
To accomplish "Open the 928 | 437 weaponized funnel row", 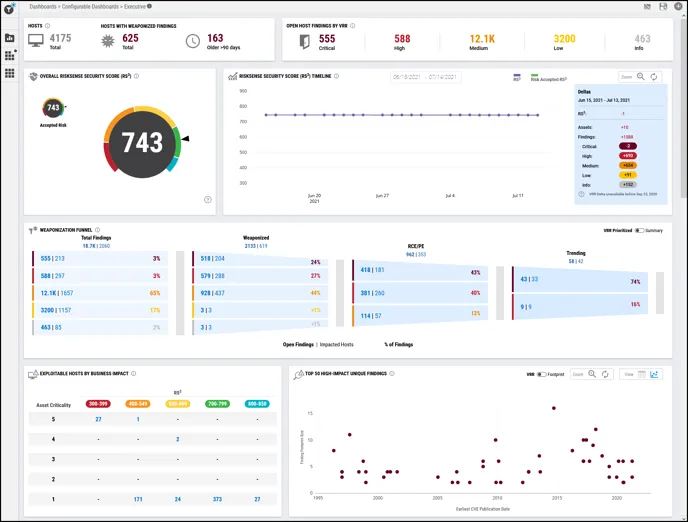I will pos(261,293).
